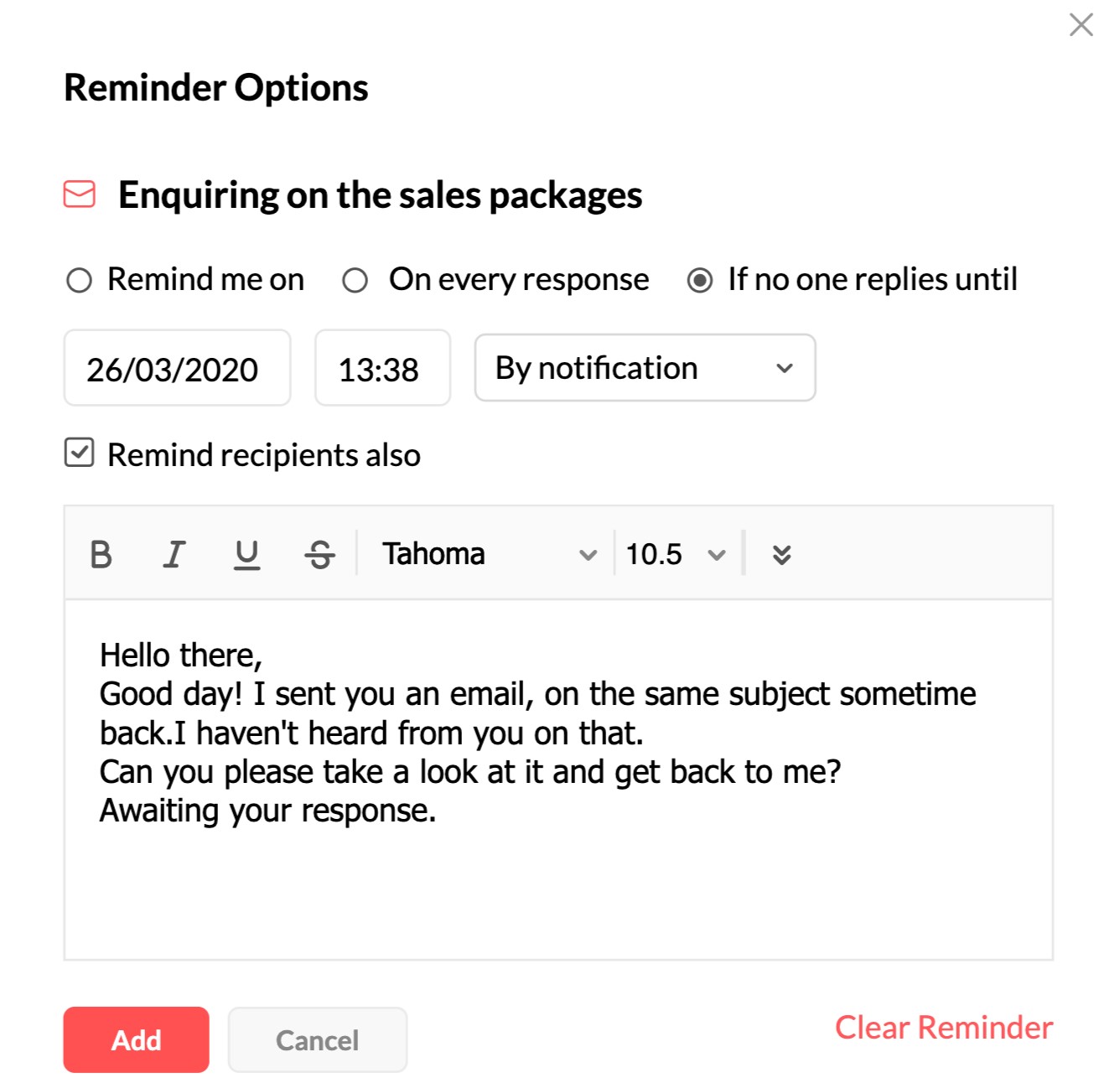Image resolution: width=1120 pixels, height=1078 pixels.
Task: Apply bold formatting to reminder text
Action: (x=101, y=553)
